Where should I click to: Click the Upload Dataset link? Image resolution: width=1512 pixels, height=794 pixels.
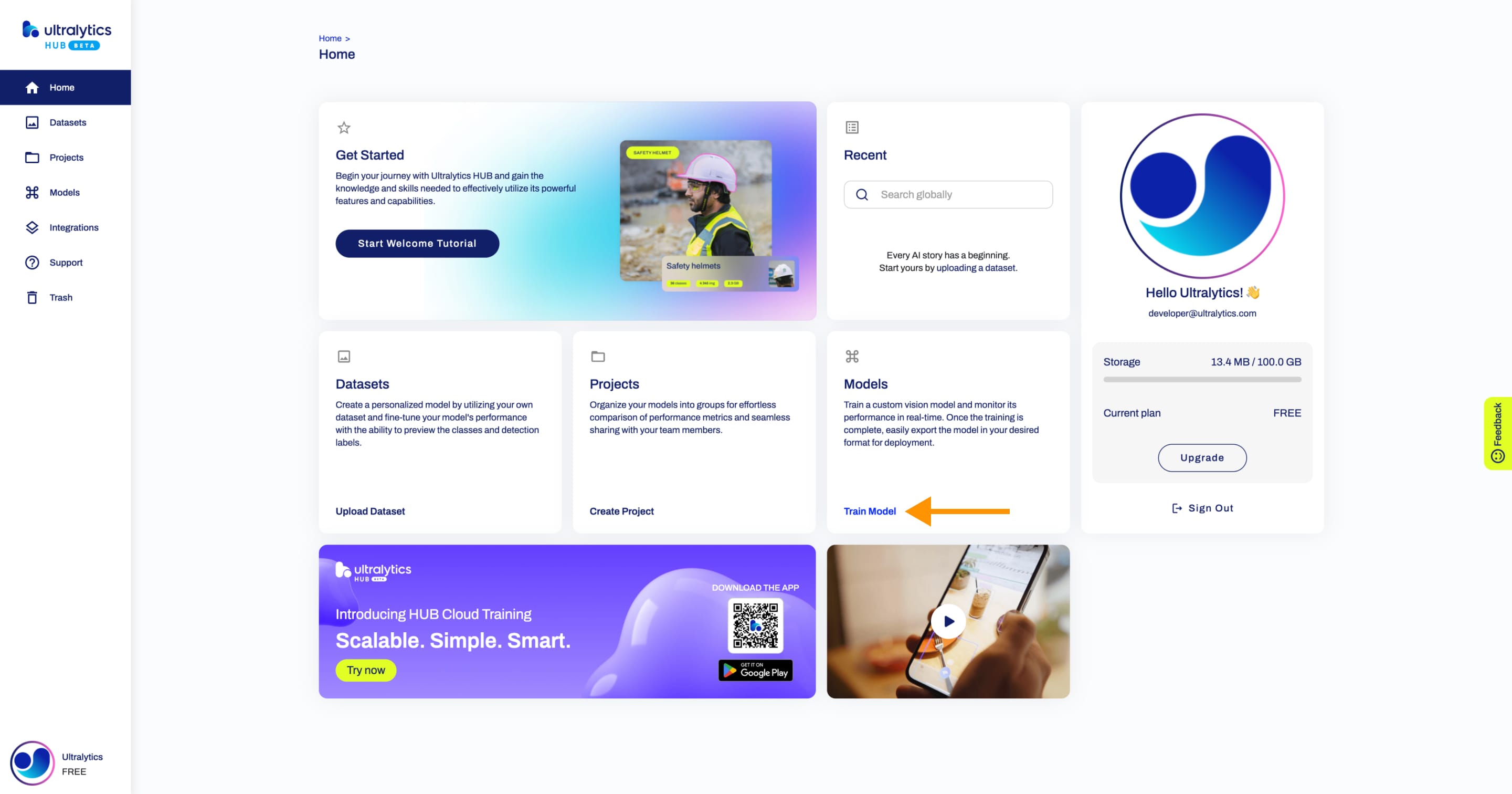[370, 511]
